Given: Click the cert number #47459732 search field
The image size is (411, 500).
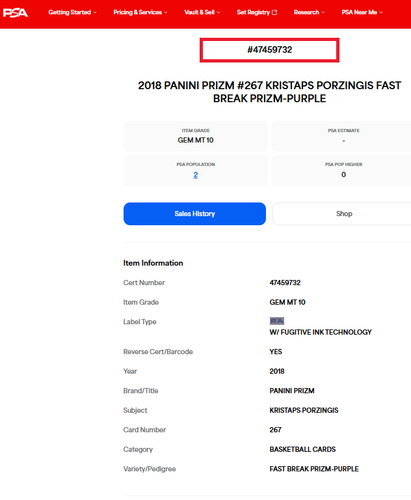Looking at the screenshot, I should pos(269,50).
